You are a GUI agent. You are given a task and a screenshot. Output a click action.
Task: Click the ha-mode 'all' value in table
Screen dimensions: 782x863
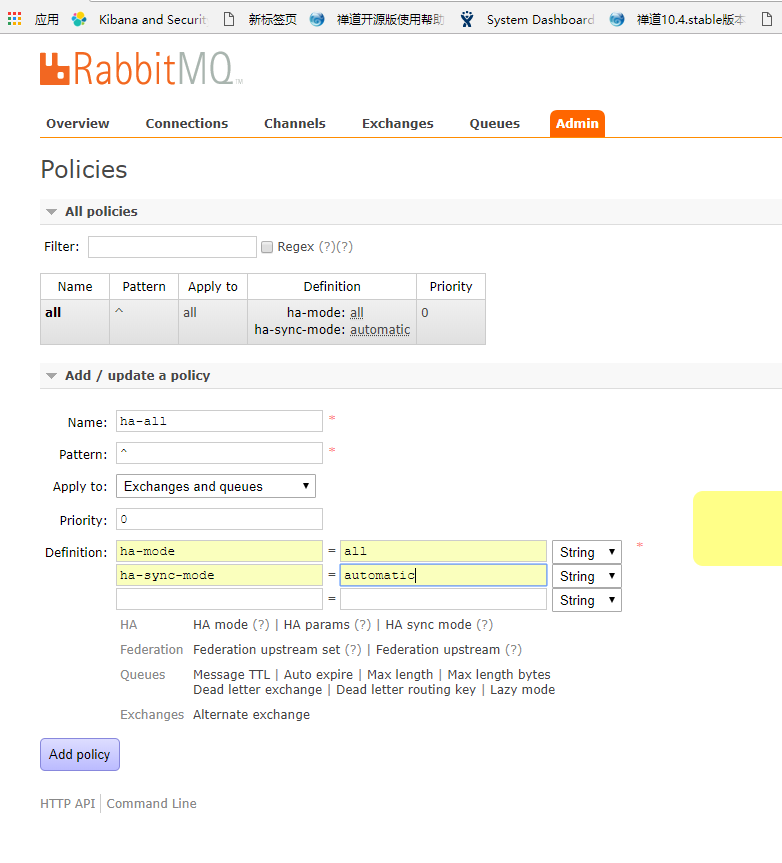[x=357, y=313]
